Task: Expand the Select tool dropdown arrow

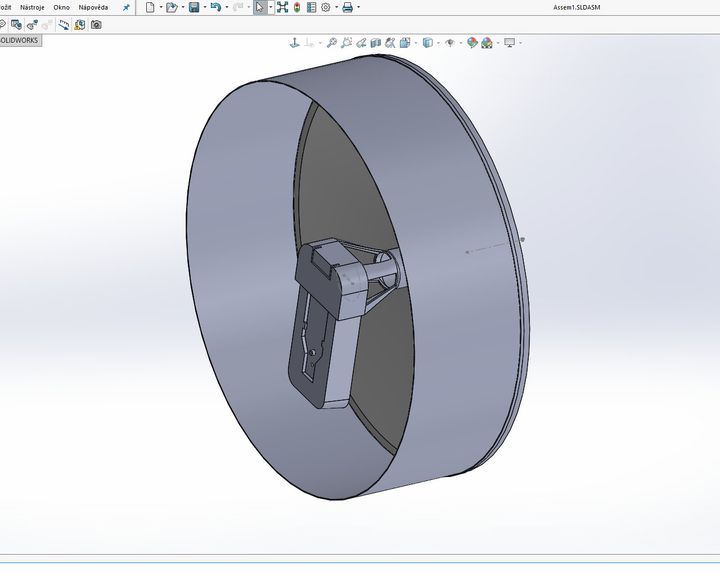Action: click(270, 7)
